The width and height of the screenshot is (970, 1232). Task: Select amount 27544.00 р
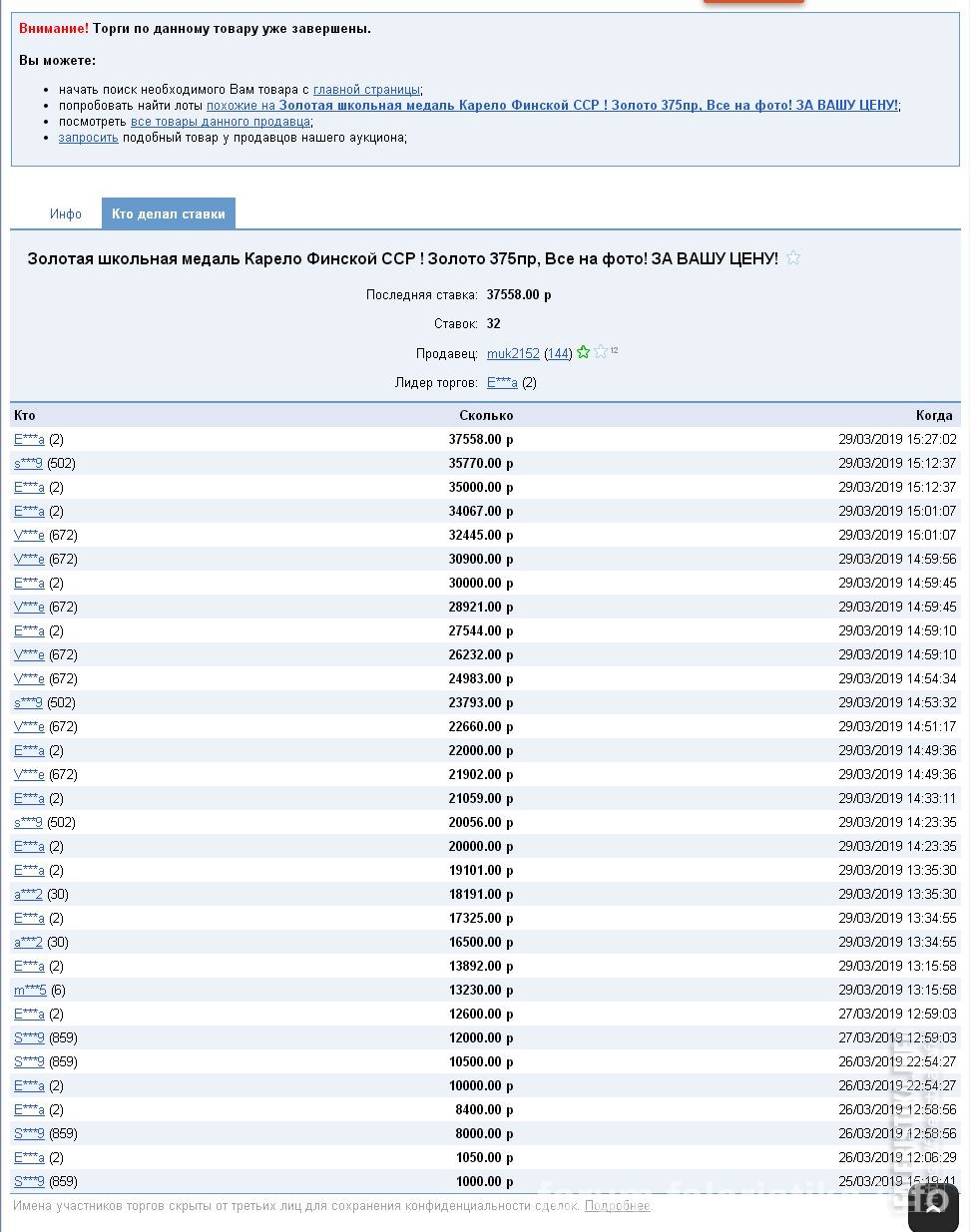481,630
